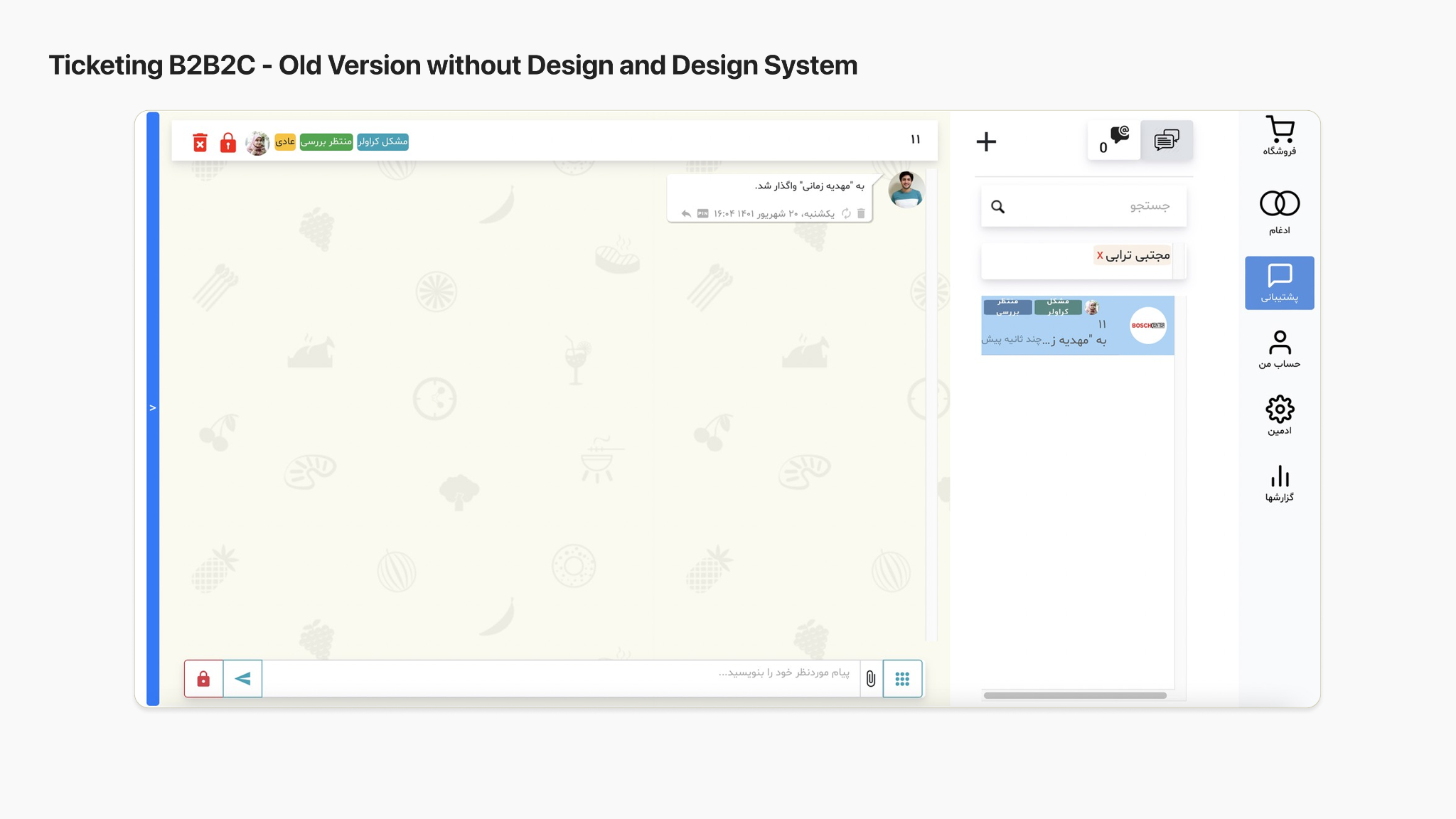Viewport: 1456px width, 819px height.
Task: Click مشکل کراولر tag in ticket list item
Action: click(x=1058, y=306)
